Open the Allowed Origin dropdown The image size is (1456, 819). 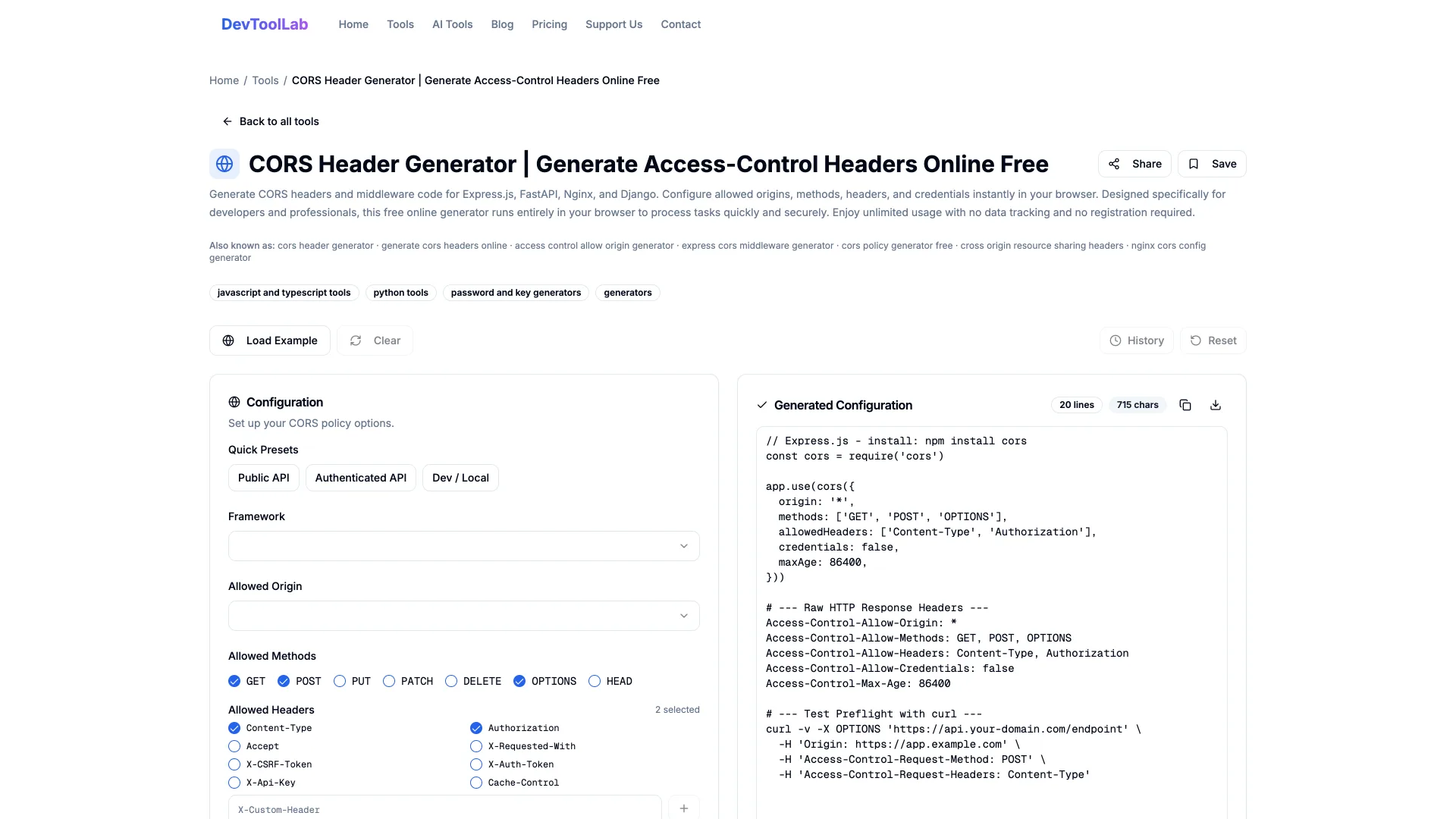(x=464, y=616)
